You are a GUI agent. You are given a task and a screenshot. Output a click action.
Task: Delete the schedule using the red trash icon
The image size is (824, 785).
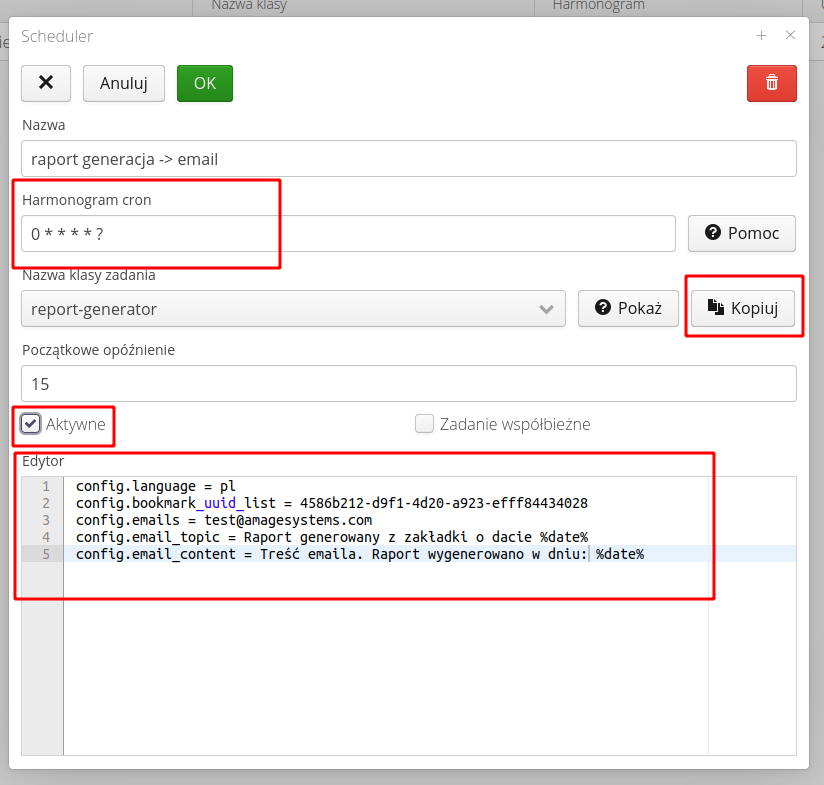[x=771, y=83]
